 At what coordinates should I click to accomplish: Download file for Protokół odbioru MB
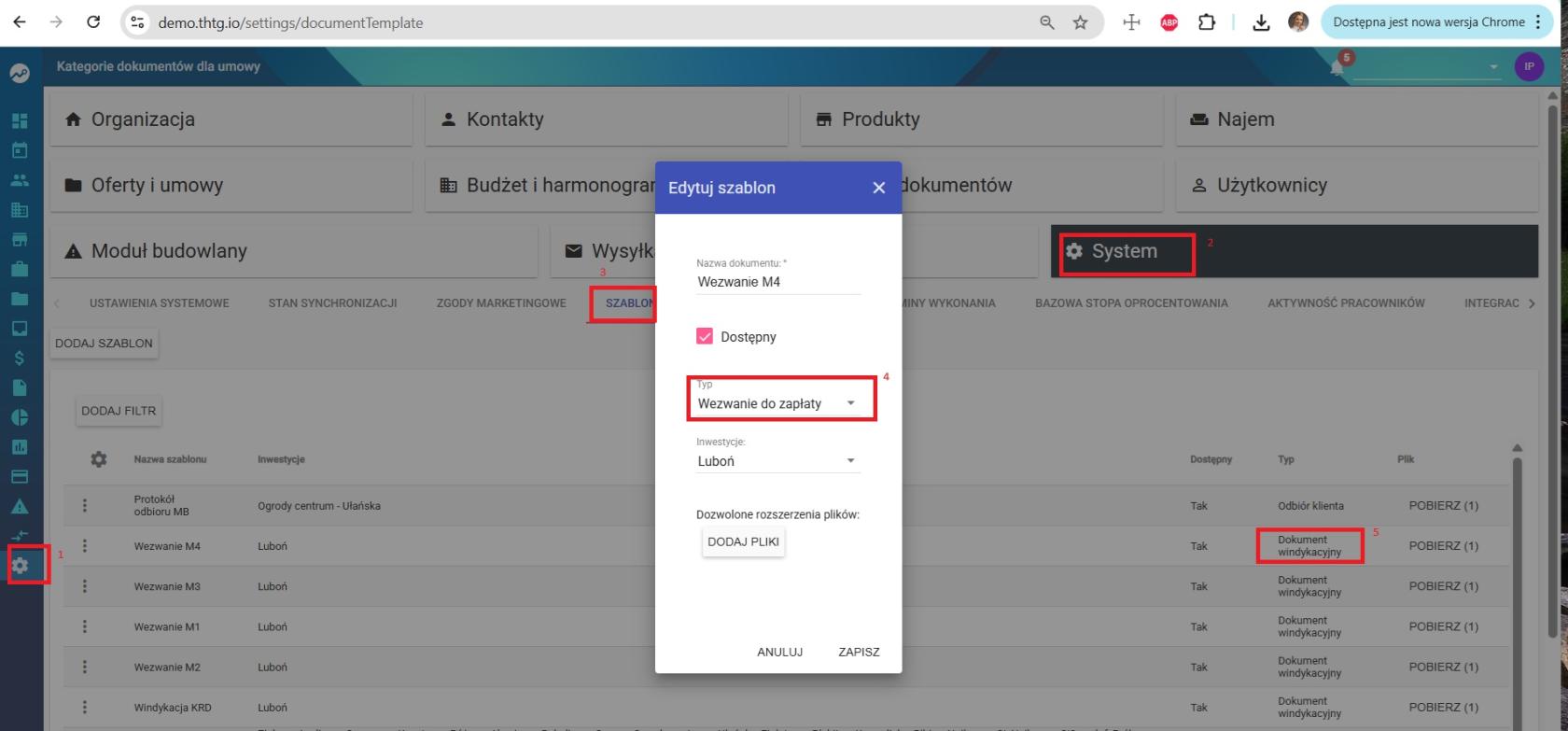tap(1443, 506)
